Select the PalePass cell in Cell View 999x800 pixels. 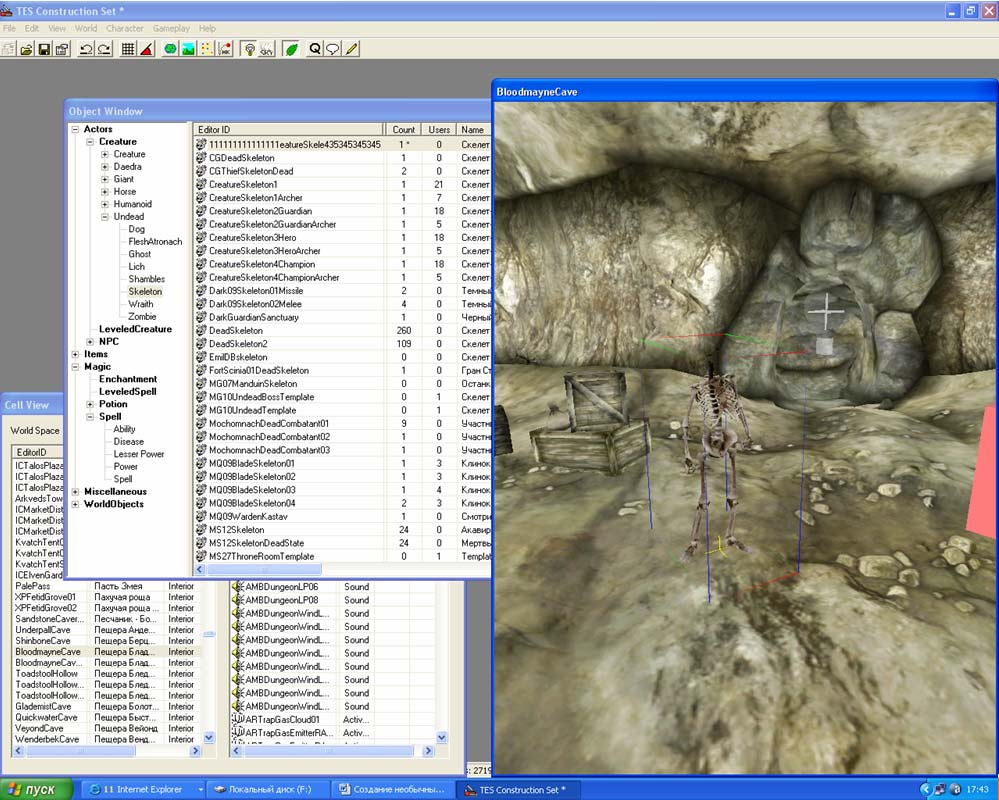(32, 586)
